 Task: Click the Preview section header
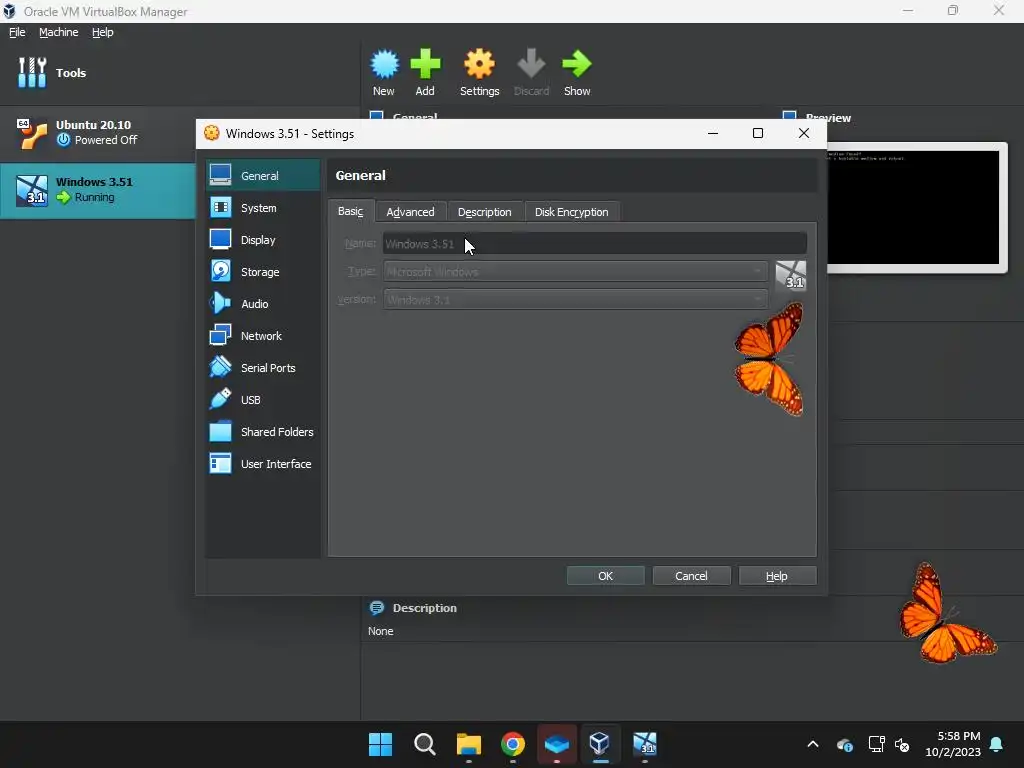[827, 118]
